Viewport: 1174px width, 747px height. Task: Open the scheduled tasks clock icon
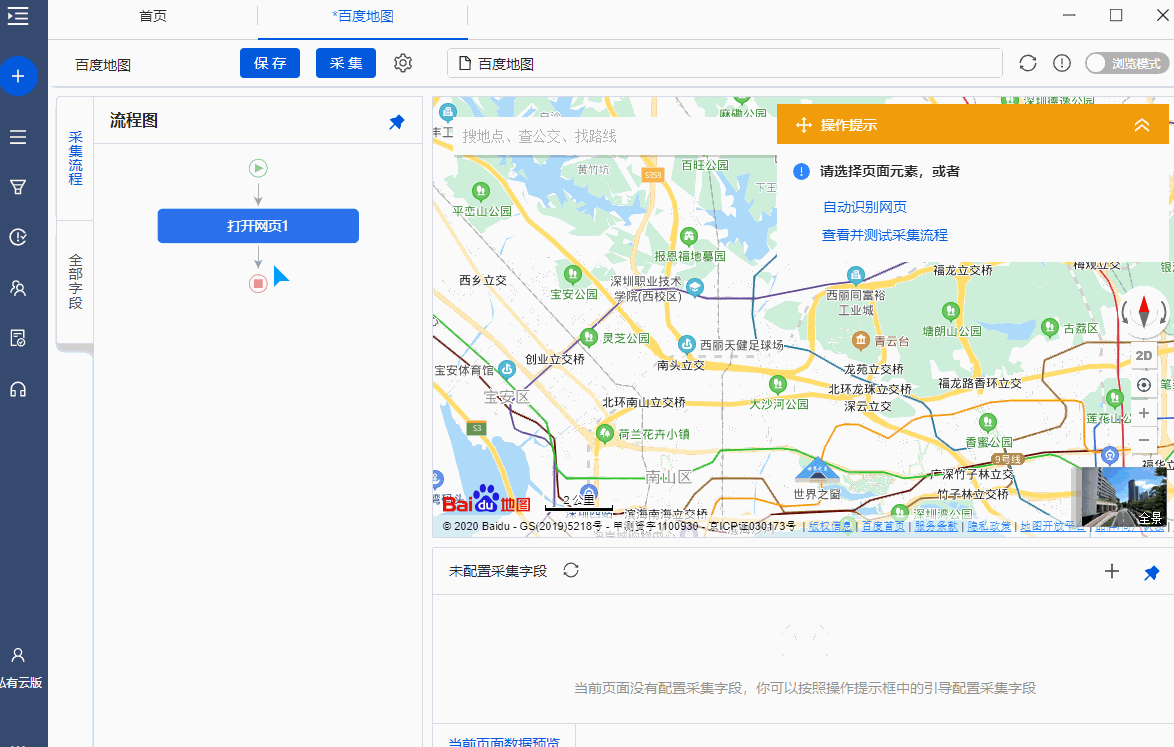pos(18,237)
